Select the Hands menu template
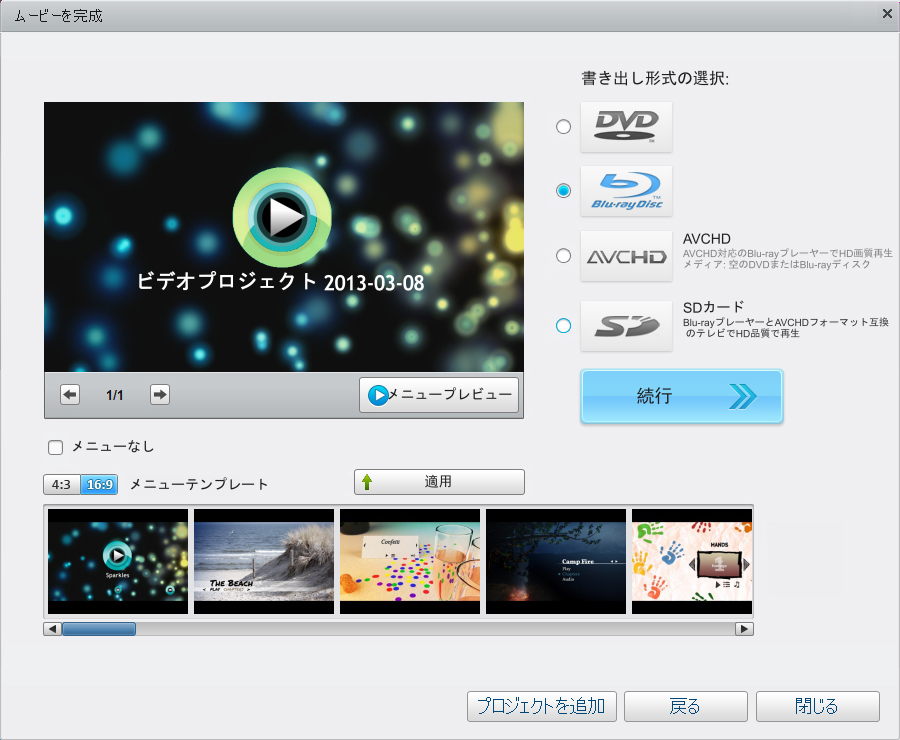The height and width of the screenshot is (740, 900). [692, 561]
